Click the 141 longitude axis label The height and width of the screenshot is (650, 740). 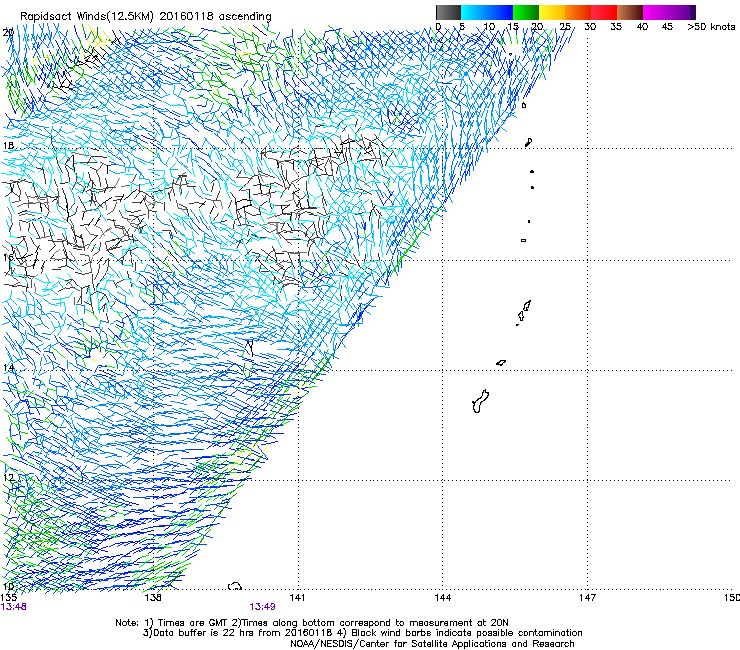coord(297,598)
